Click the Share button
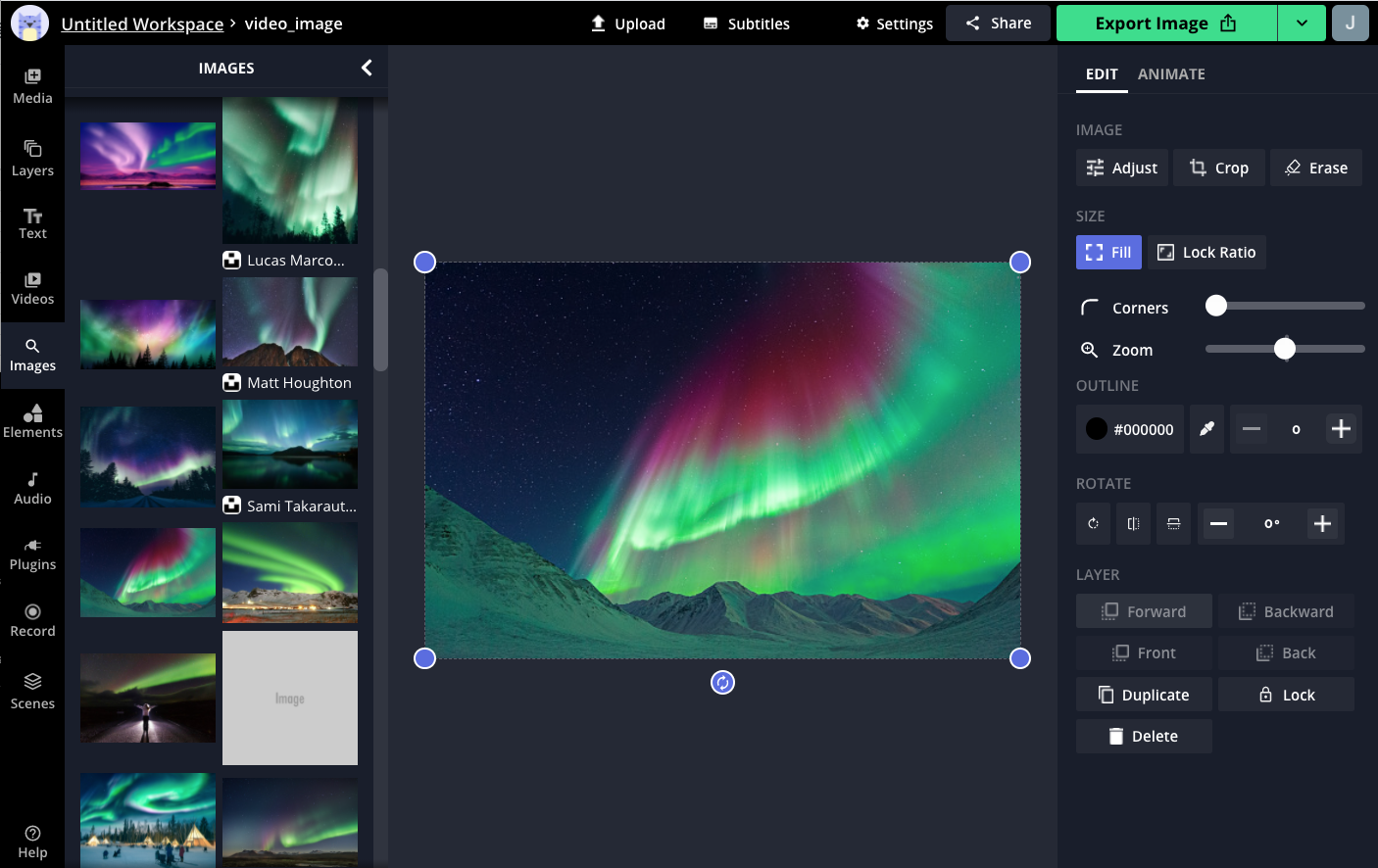Screen dimensions: 1378x868 (998, 23)
